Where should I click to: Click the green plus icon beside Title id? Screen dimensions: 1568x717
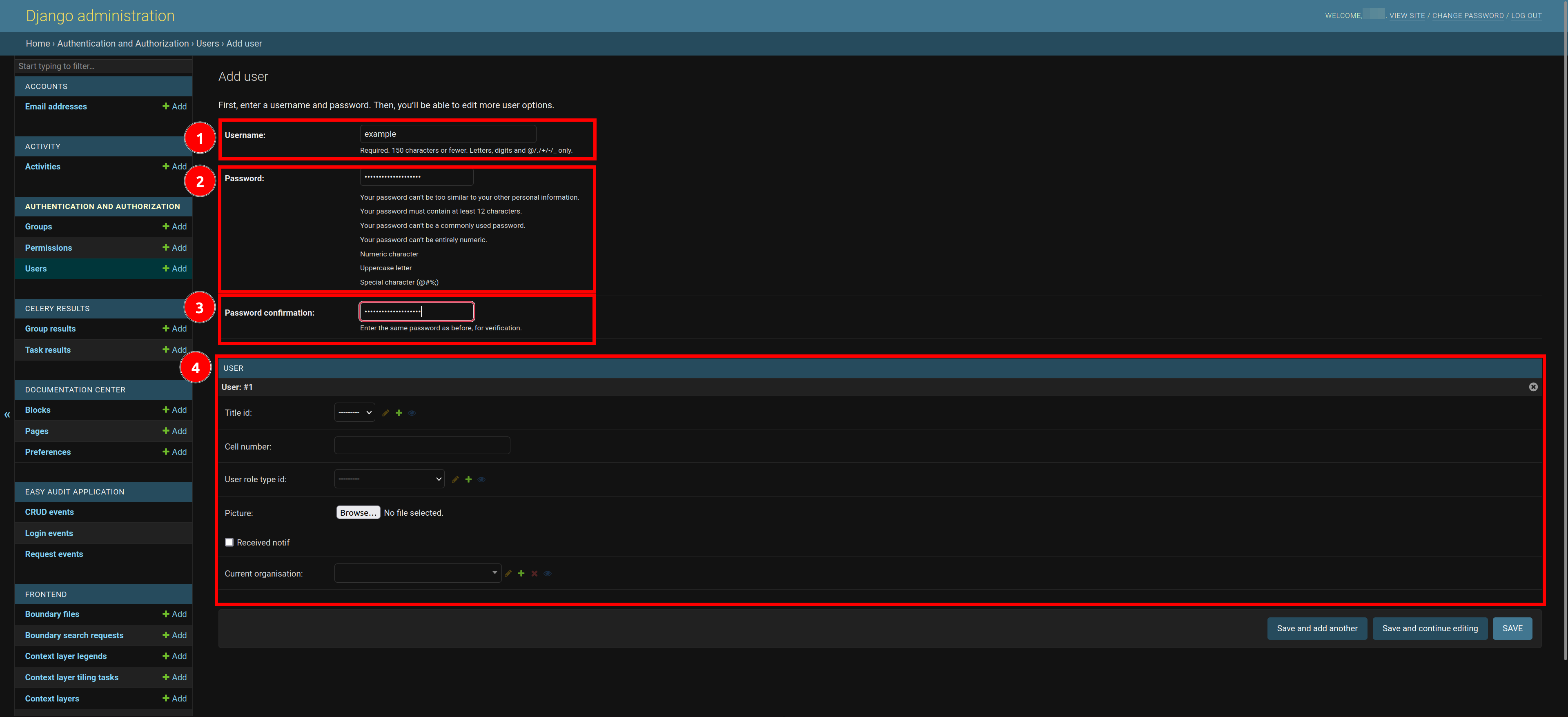coord(399,413)
